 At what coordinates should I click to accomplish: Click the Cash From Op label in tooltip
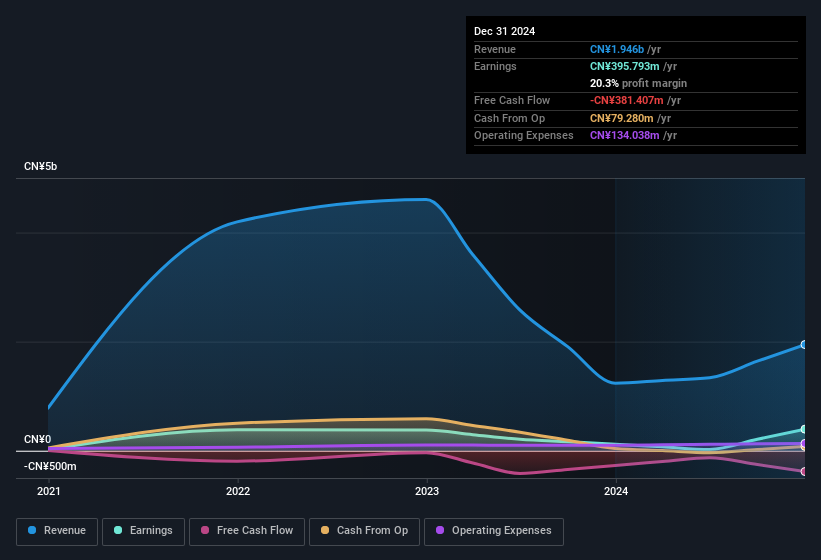point(509,118)
